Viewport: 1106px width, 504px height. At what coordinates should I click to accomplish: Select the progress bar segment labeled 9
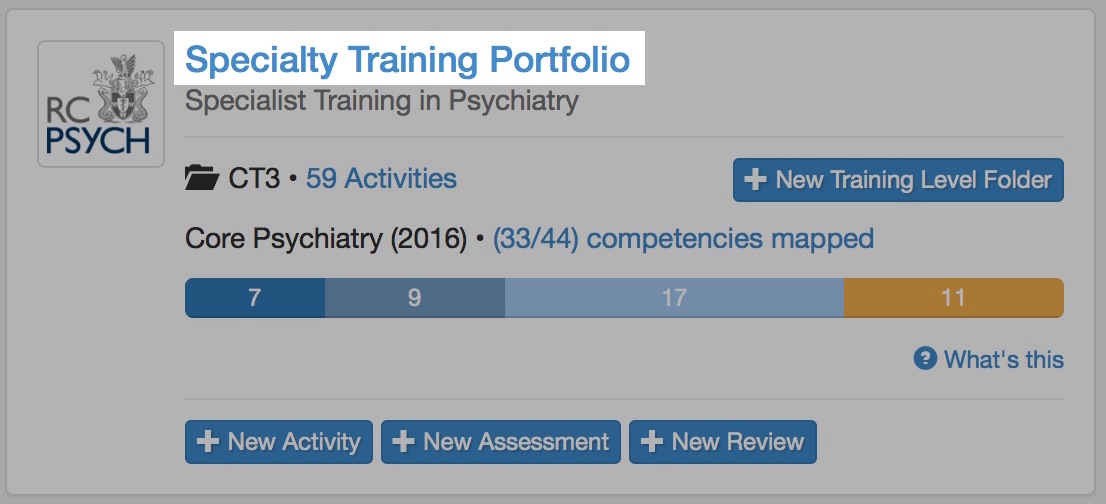[x=414, y=298]
